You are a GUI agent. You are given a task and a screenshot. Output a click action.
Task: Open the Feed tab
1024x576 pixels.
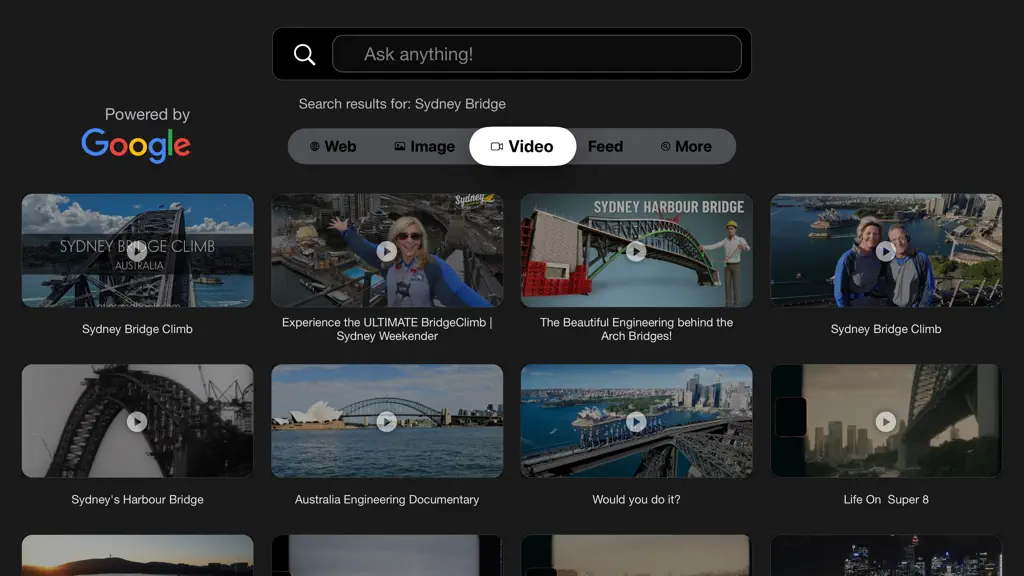pos(605,146)
